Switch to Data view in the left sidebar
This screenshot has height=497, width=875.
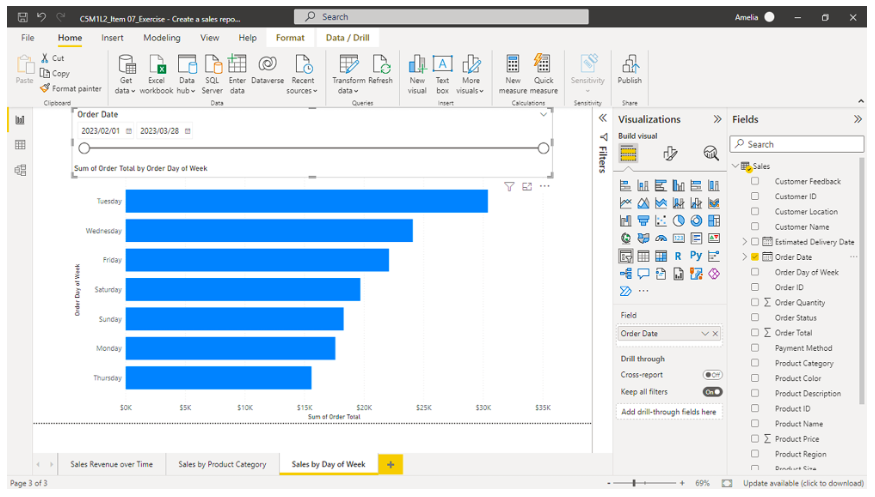click(x=19, y=145)
